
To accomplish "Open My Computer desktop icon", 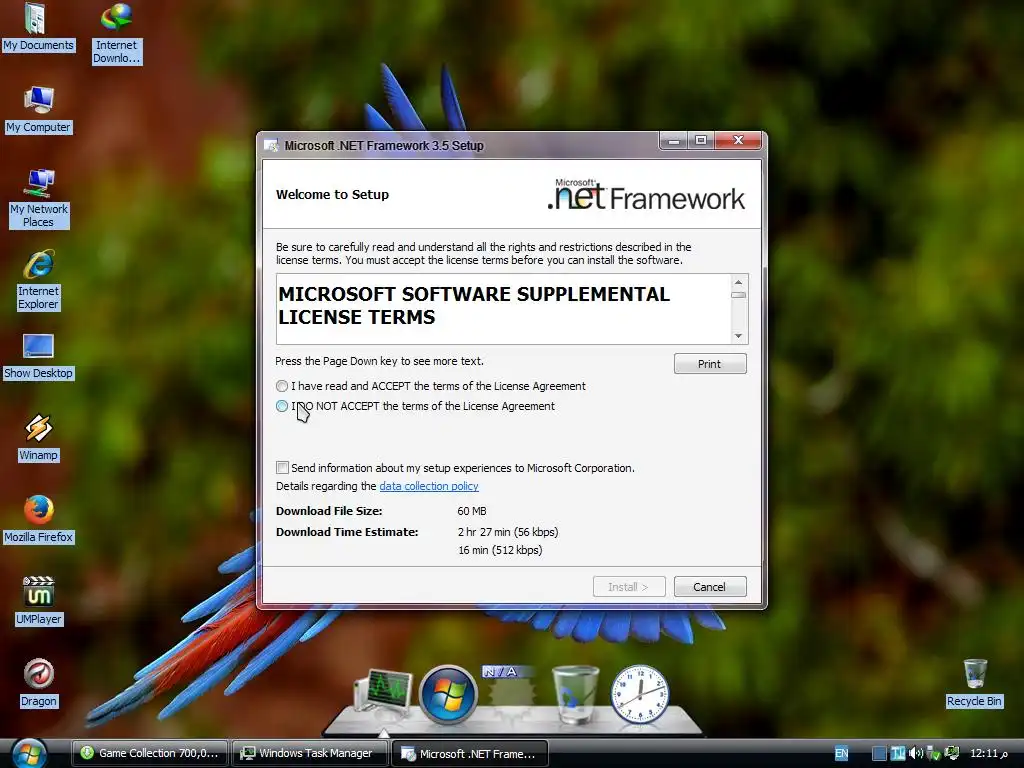I will point(38,109).
